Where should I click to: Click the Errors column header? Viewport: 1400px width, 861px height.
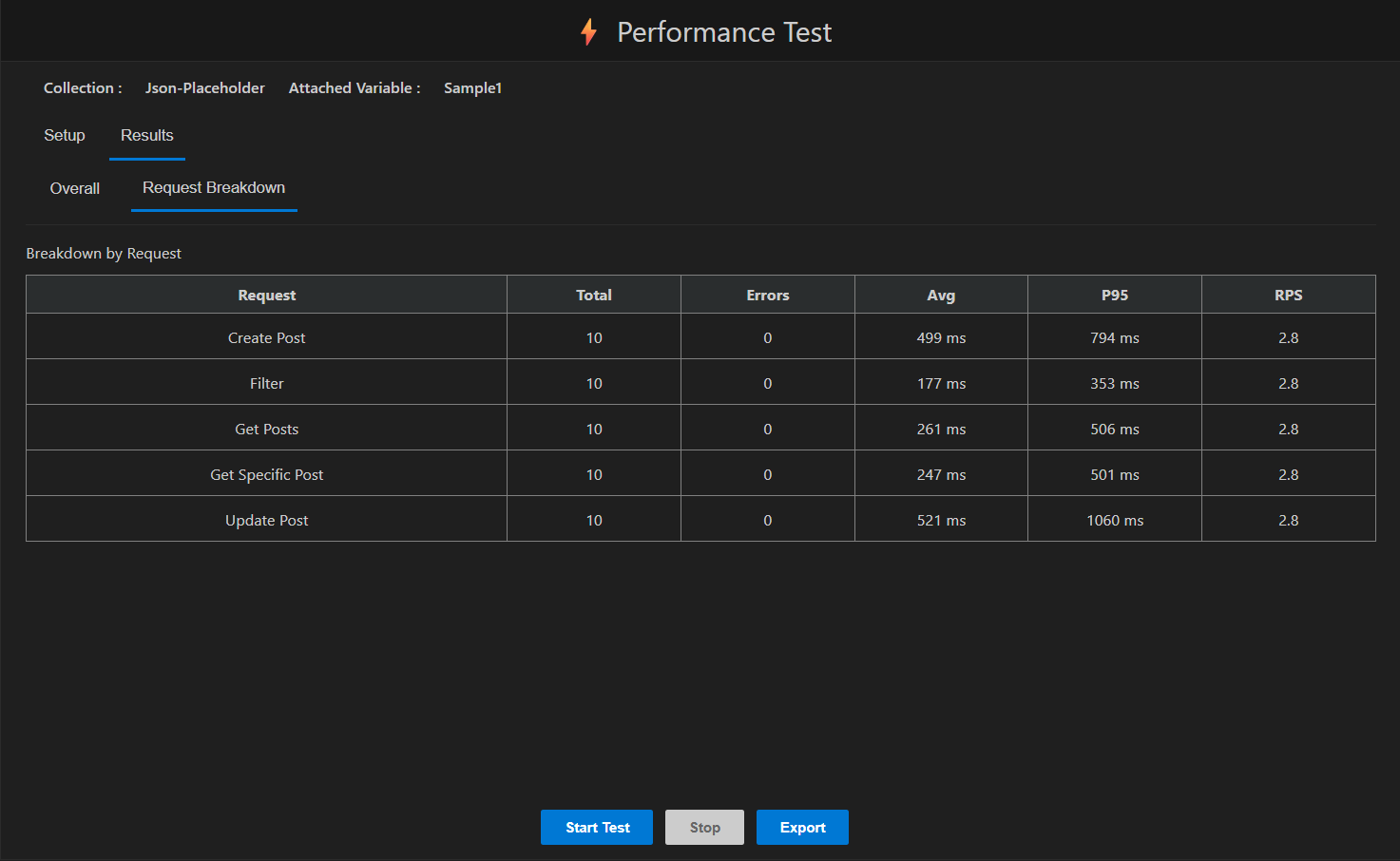click(768, 295)
